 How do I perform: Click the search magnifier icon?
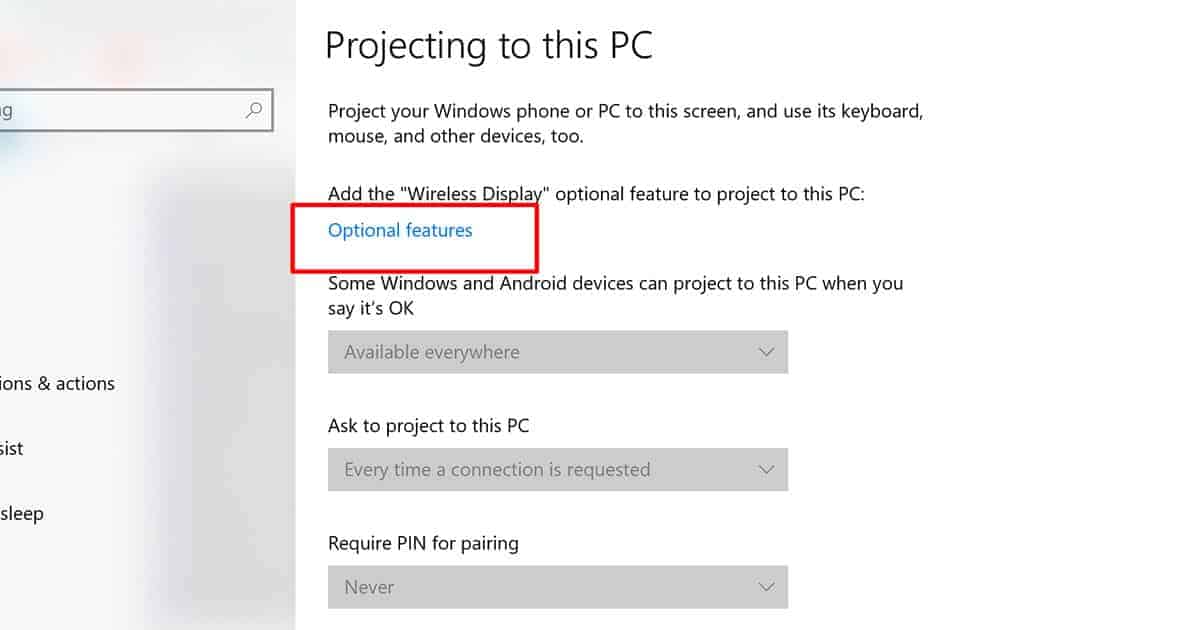tap(254, 109)
